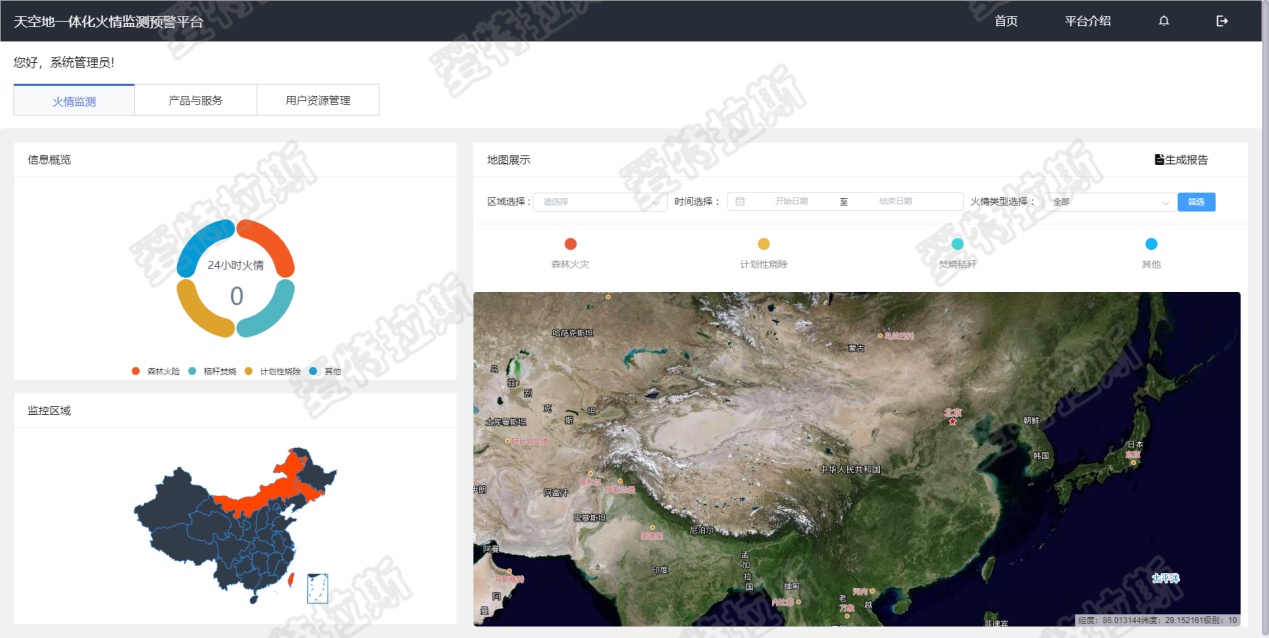
Task: Click the calendar icon in date range
Action: (740, 201)
